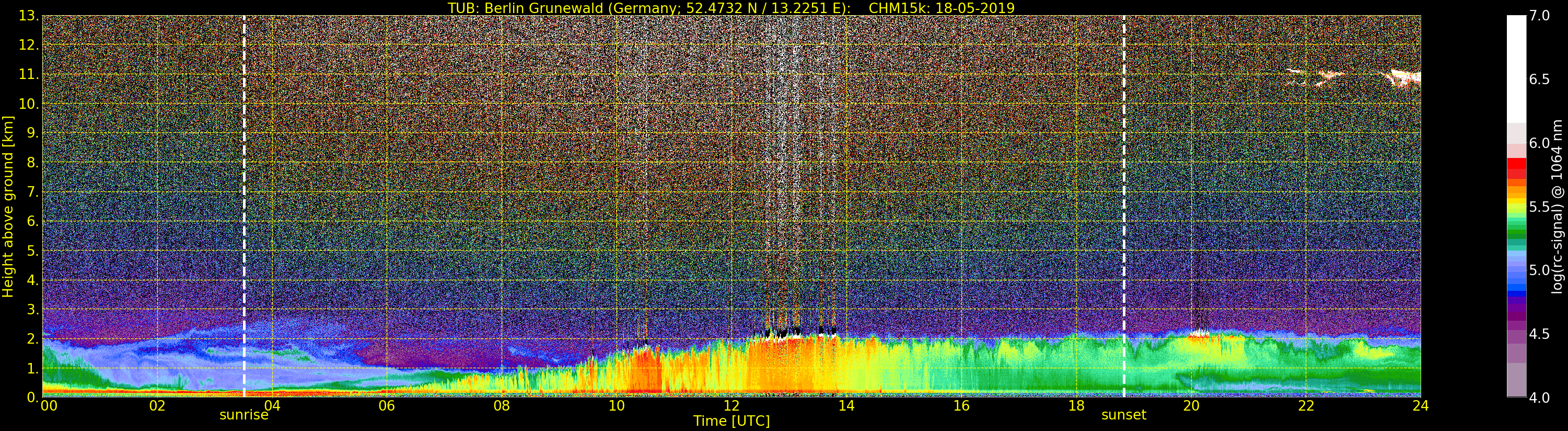
Task: Click height axis tick "9."
Action: click(33, 133)
